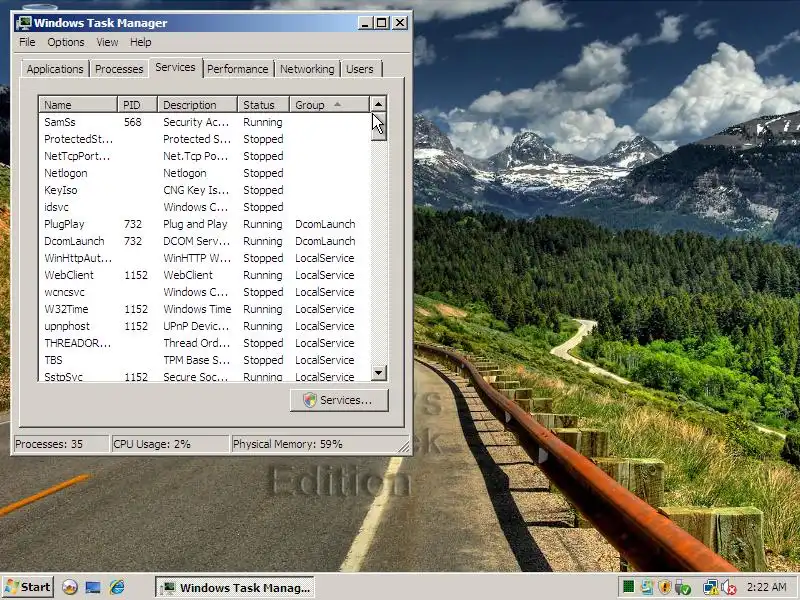Switch to the Applications tab

55,69
